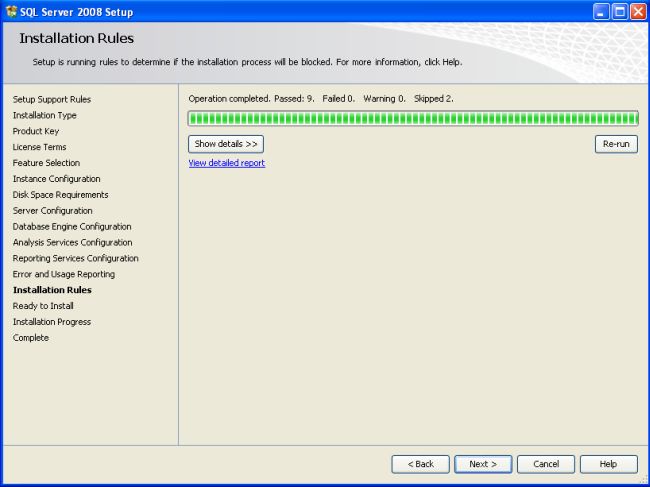Select Product Key step
The image size is (650, 487).
pos(36,131)
